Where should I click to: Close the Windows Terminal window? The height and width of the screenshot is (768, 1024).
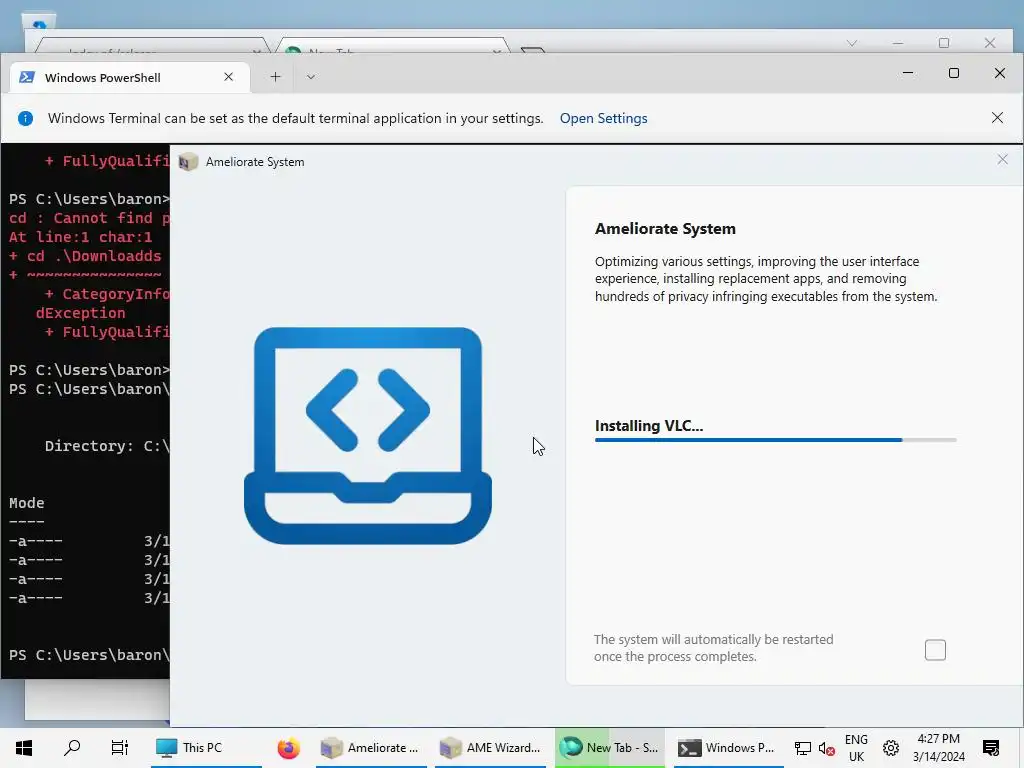point(999,73)
